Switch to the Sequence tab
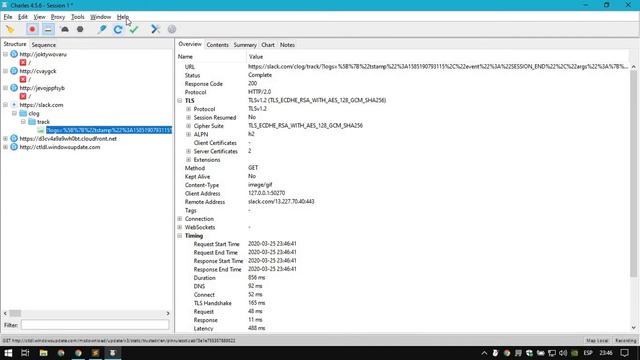 44,44
